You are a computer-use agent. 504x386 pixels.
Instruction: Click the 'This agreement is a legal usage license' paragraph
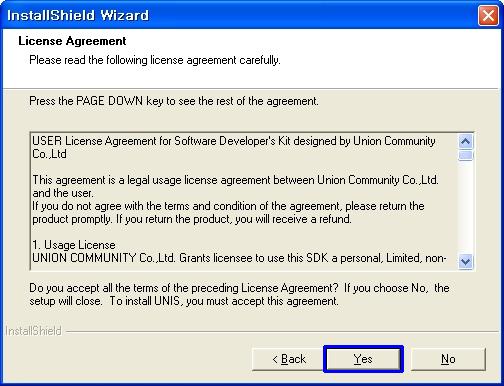235,186
